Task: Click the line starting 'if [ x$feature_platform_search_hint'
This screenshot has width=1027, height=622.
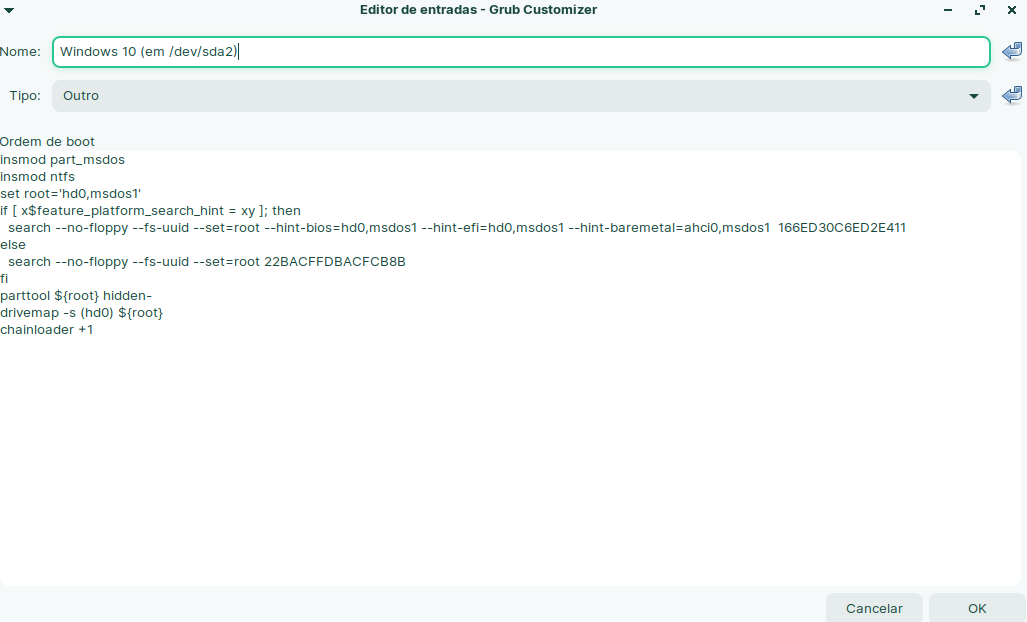Action: (151, 211)
